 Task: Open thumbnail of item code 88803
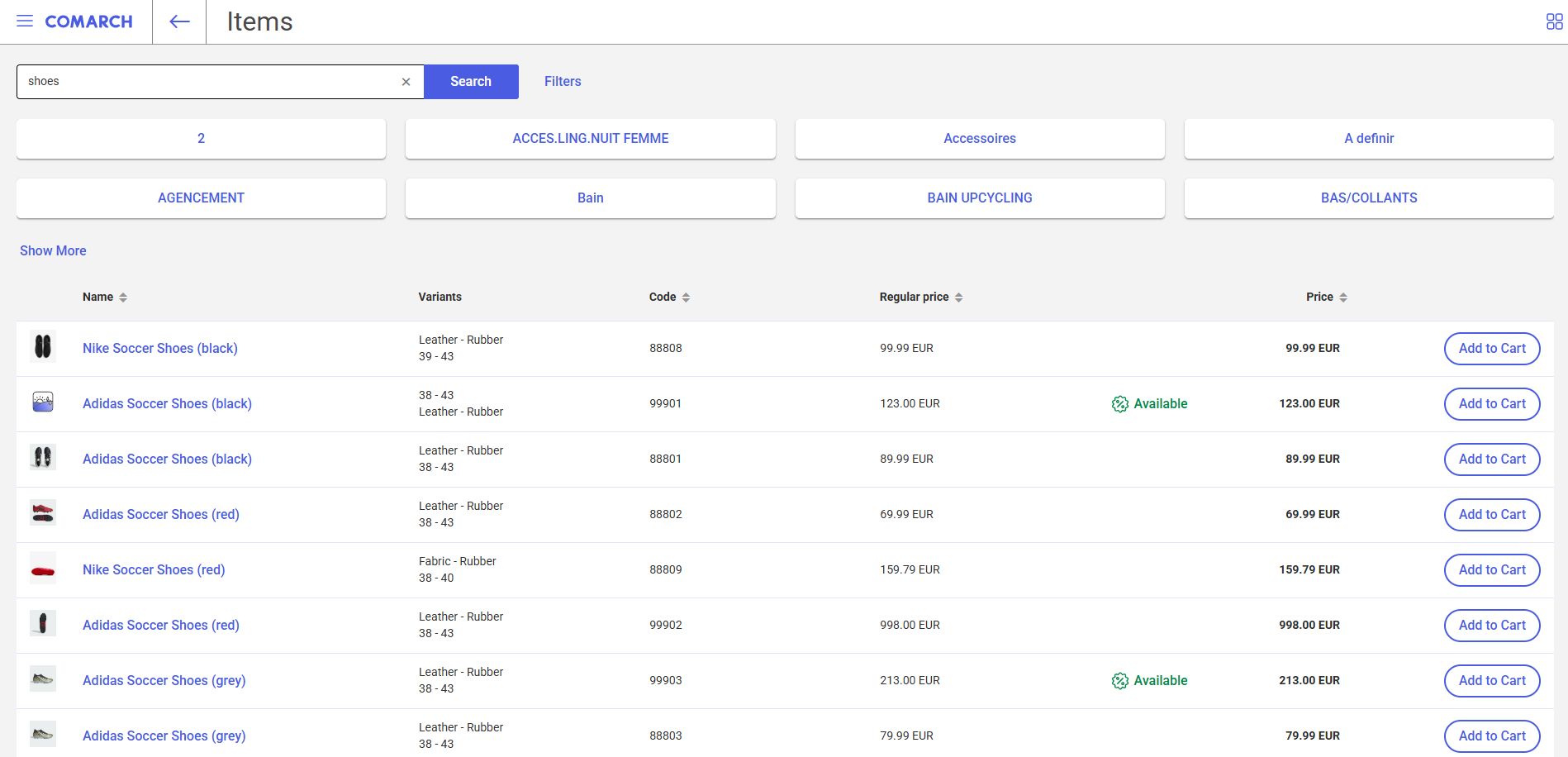(x=43, y=734)
